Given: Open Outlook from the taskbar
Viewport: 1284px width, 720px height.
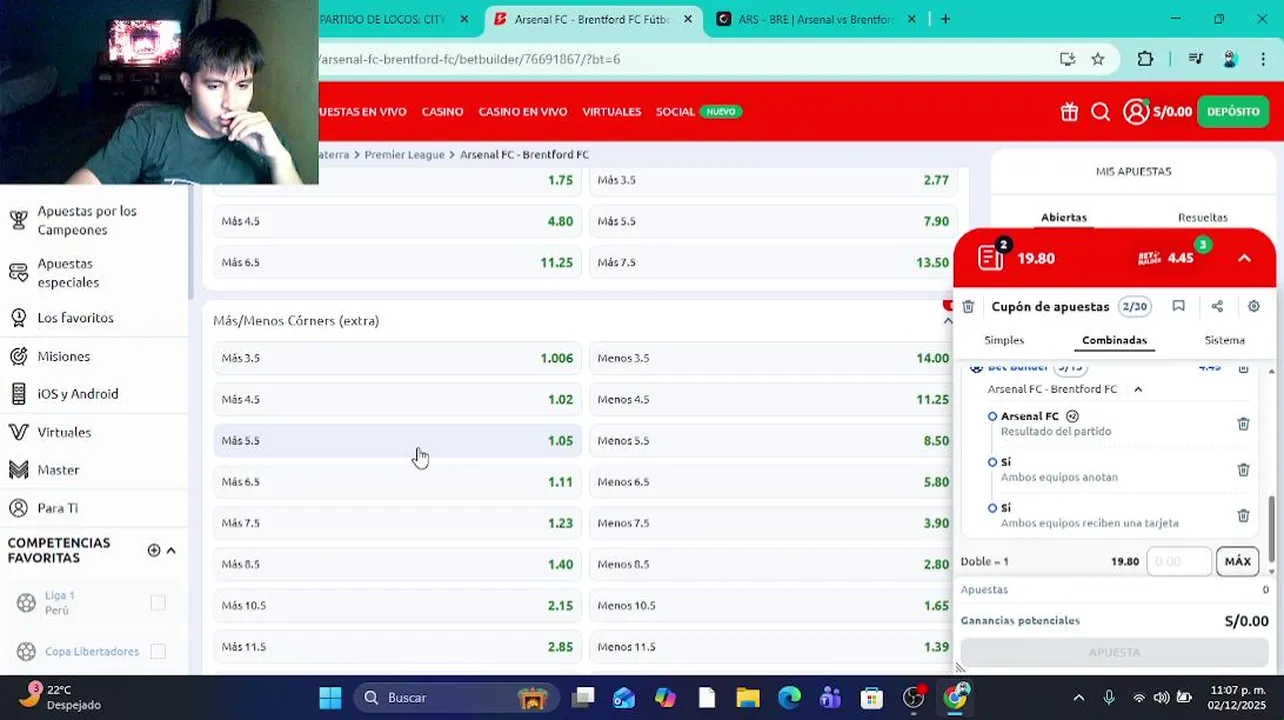Looking at the screenshot, I should [624, 697].
